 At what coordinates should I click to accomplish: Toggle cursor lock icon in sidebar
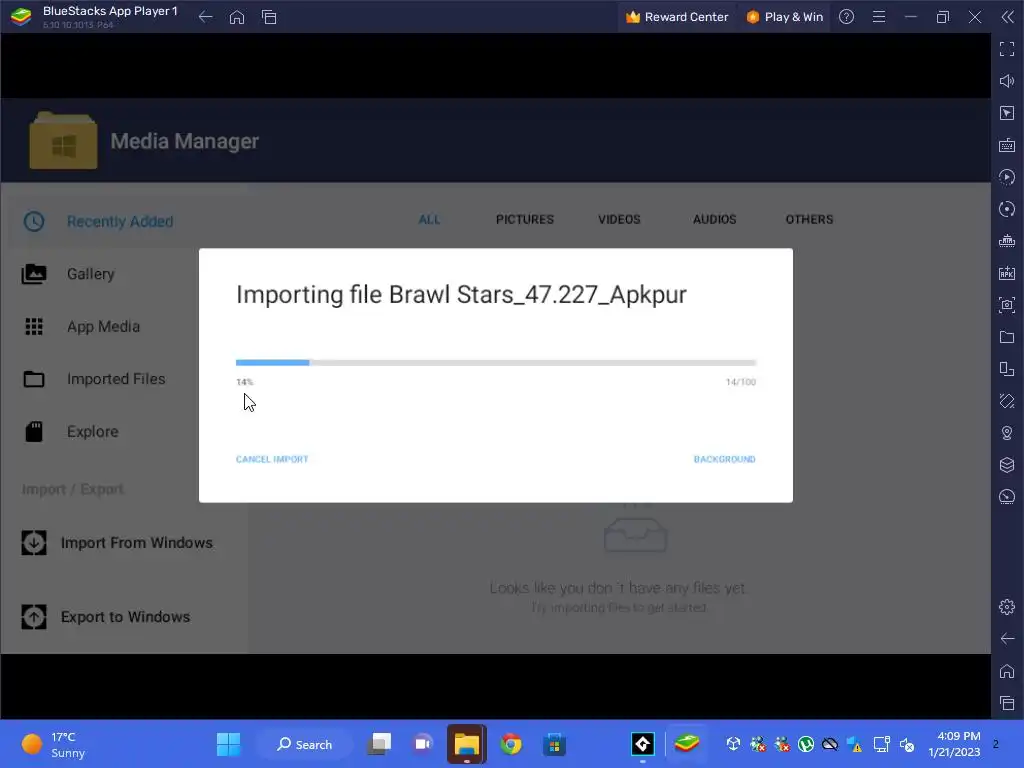(x=1007, y=113)
